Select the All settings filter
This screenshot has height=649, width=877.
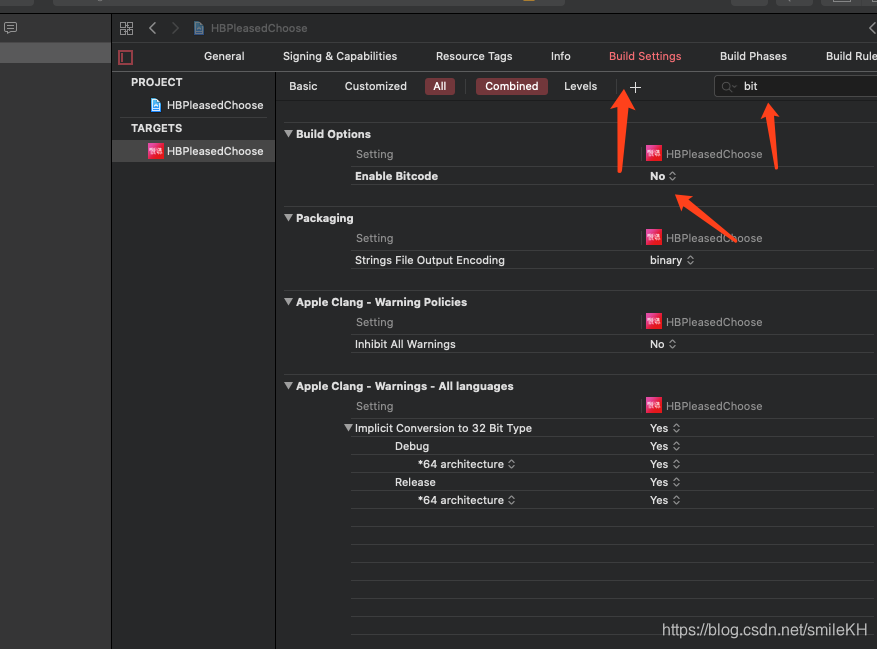point(440,86)
